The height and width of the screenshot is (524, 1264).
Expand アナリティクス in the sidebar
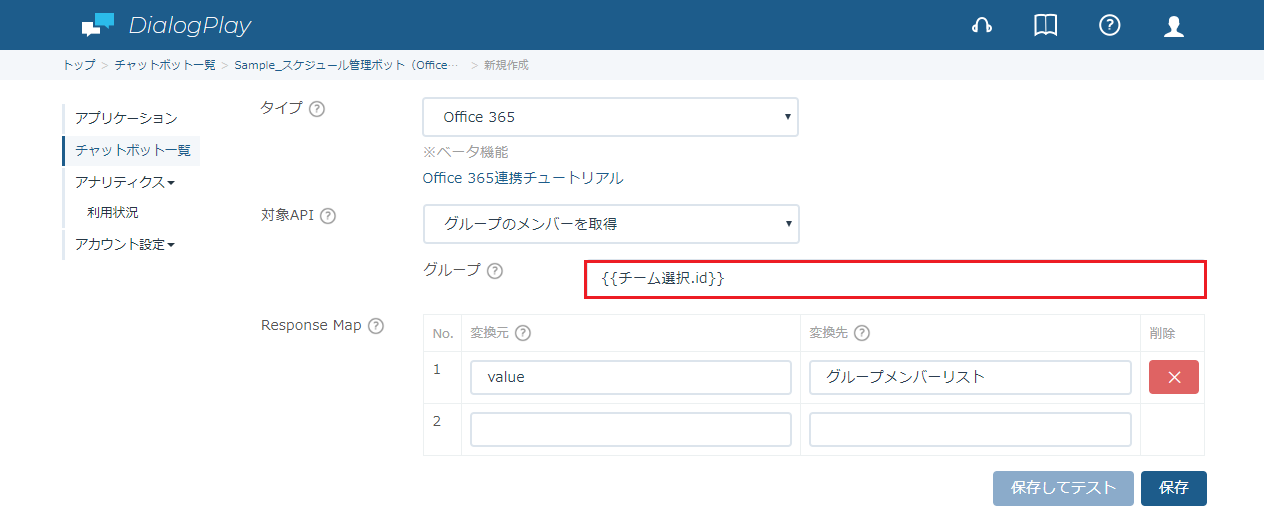click(x=125, y=182)
